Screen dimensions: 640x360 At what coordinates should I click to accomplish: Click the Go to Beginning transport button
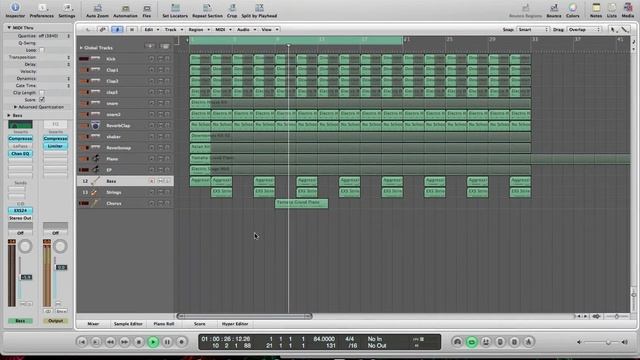tap(82, 342)
